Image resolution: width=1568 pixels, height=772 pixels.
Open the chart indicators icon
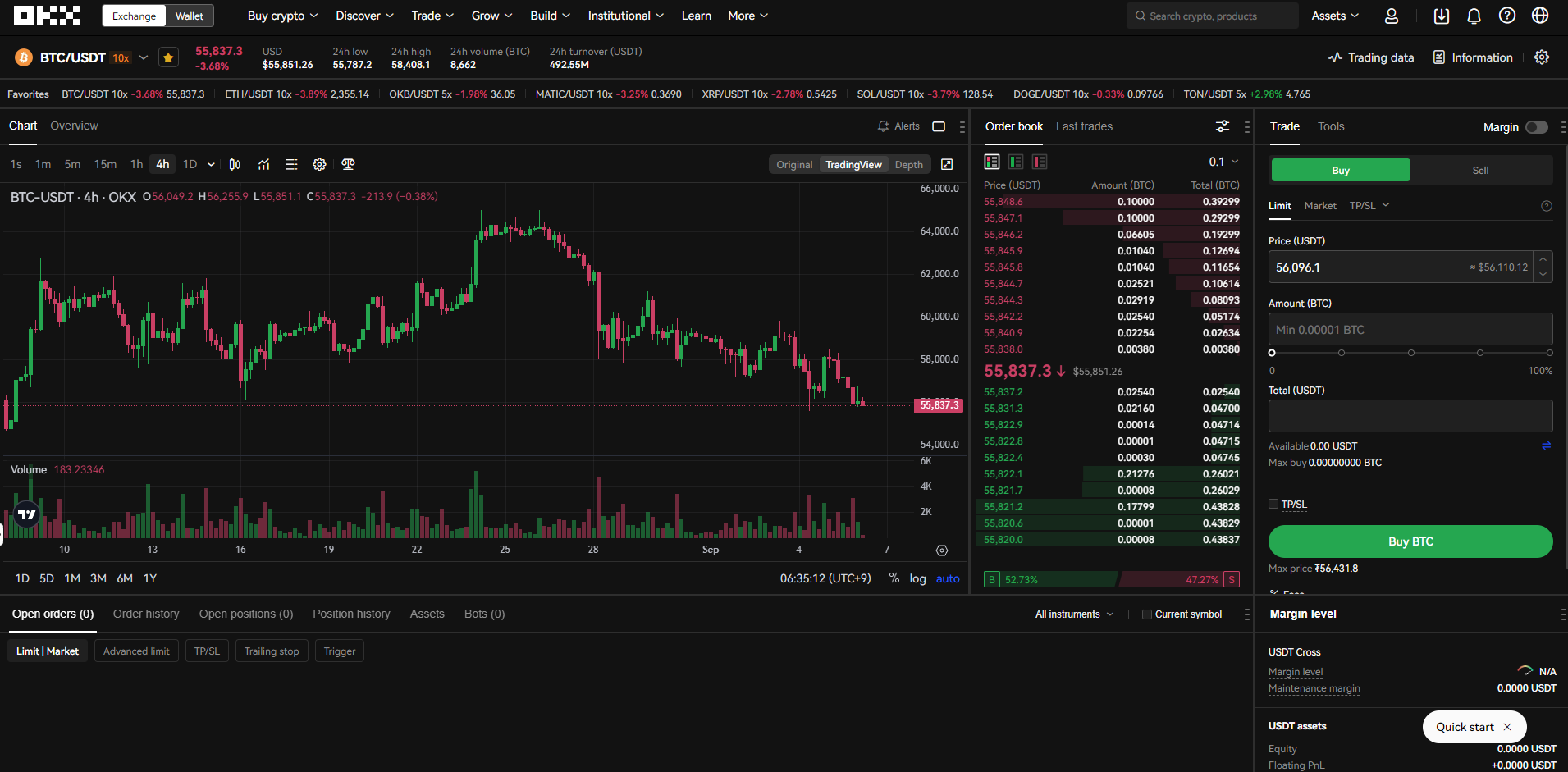263,164
